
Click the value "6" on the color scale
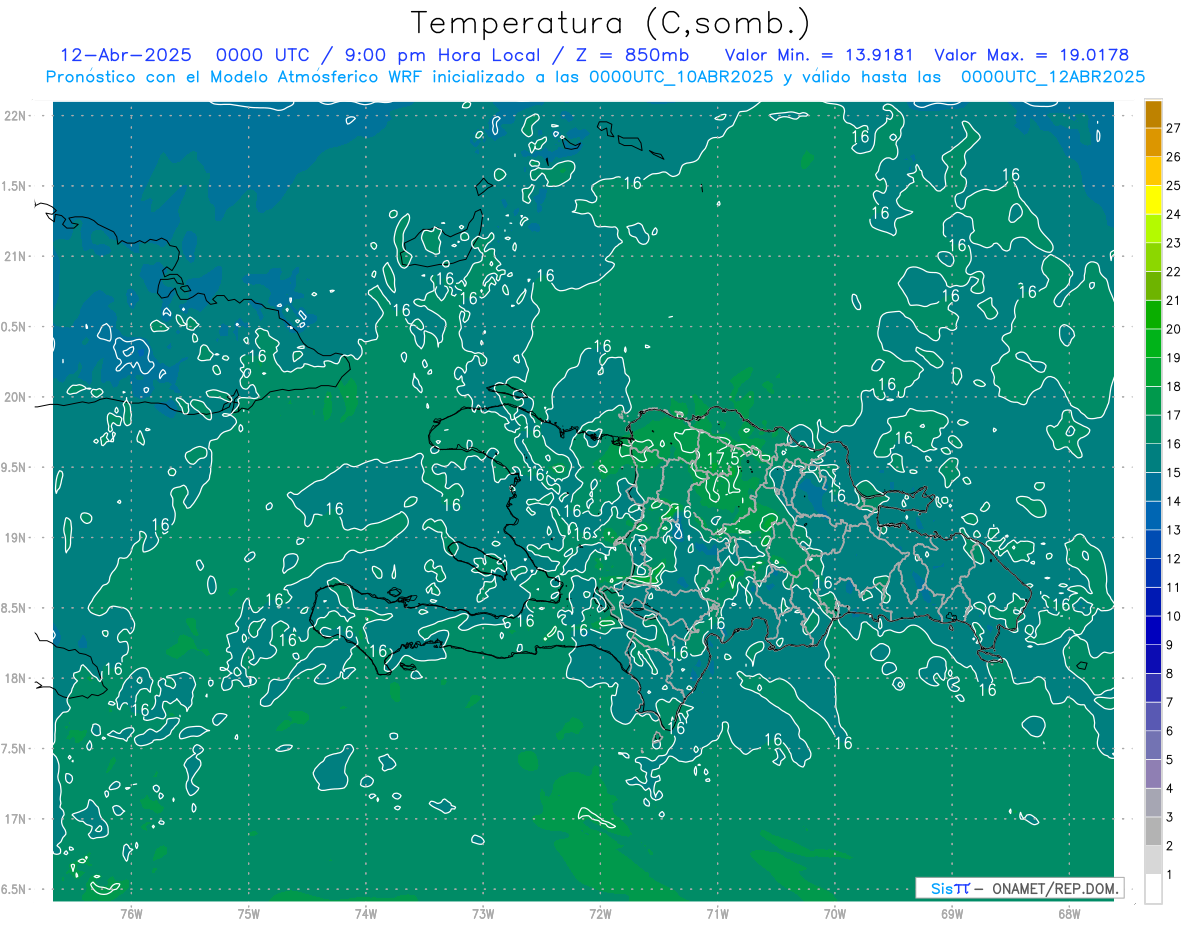pyautogui.click(x=1171, y=730)
